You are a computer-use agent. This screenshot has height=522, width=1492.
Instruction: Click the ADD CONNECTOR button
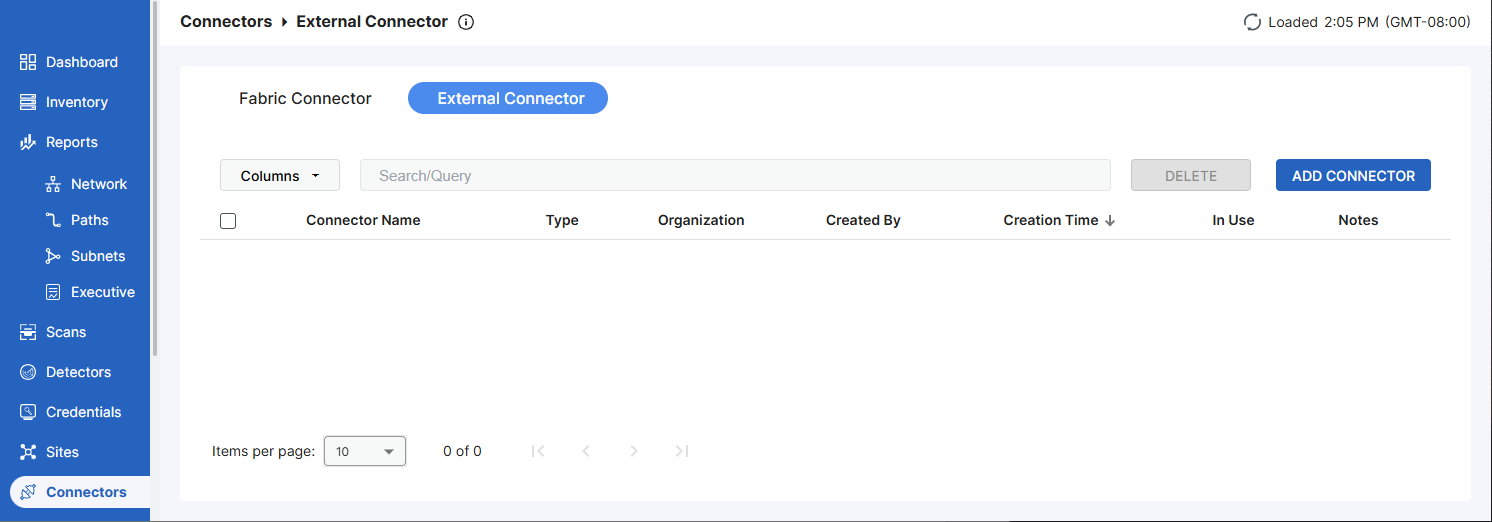(x=1353, y=175)
